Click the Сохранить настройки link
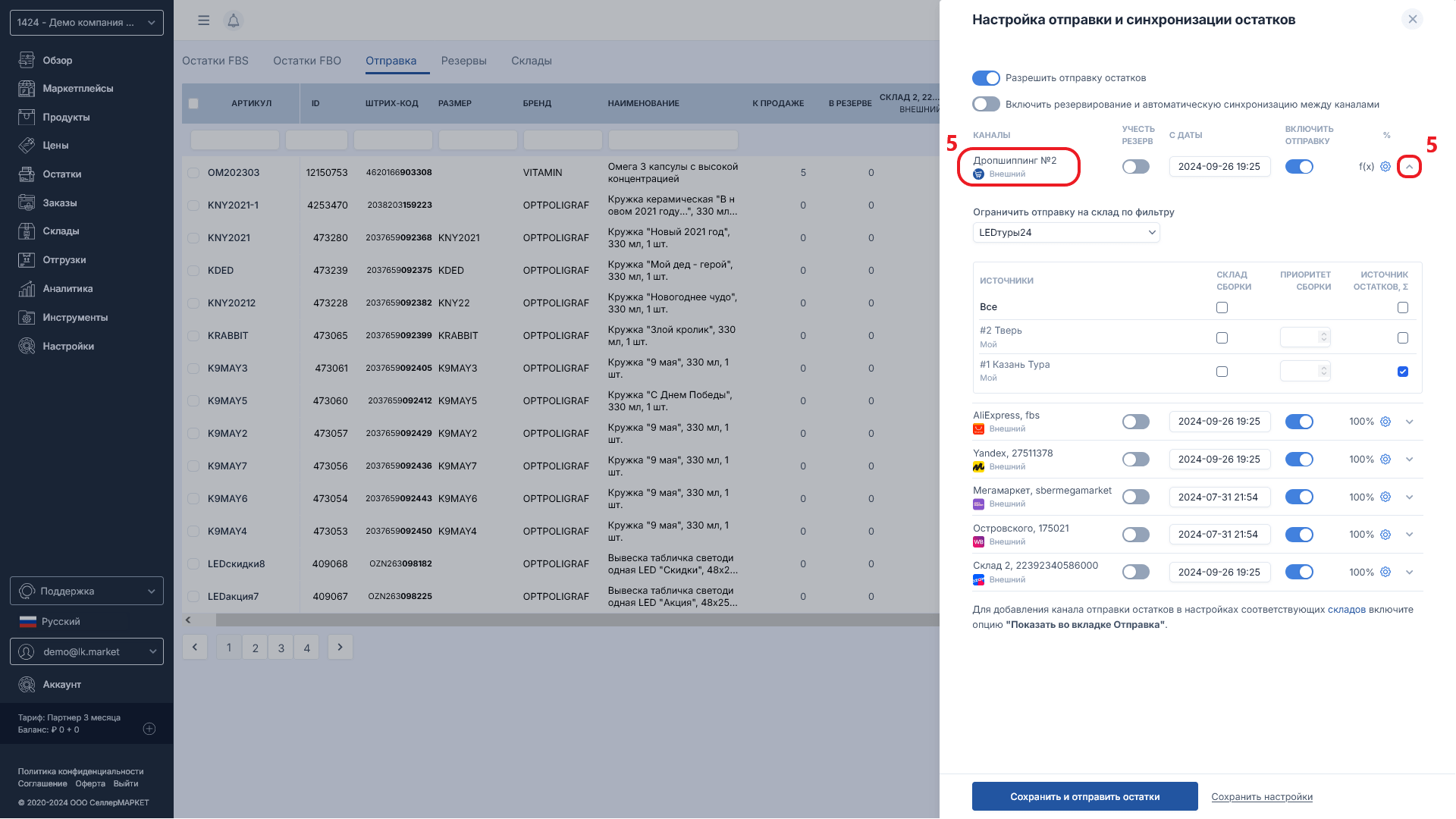1456x819 pixels. (1262, 797)
